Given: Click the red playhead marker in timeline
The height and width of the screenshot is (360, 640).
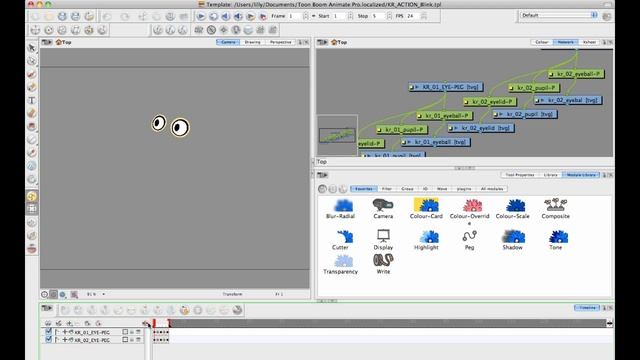Looking at the screenshot, I should pos(154,323).
